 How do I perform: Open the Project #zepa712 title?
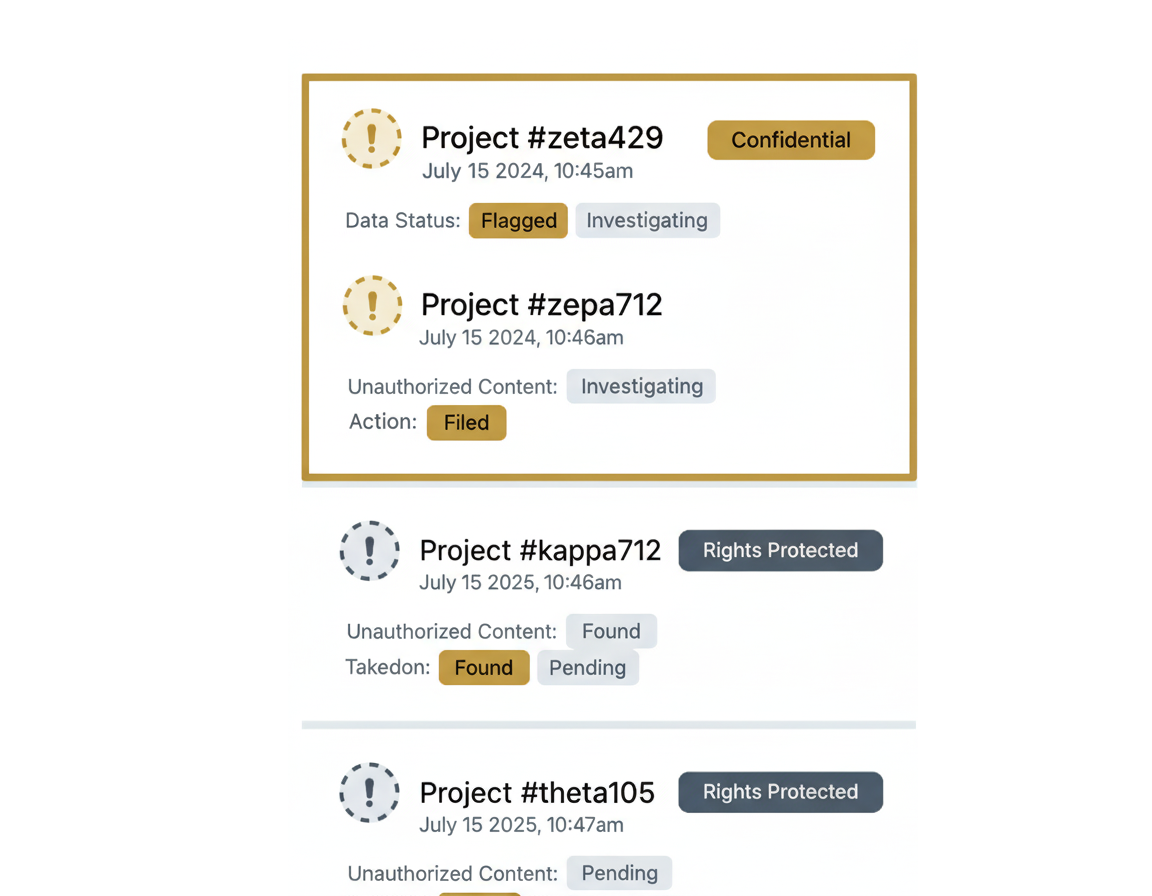(541, 304)
